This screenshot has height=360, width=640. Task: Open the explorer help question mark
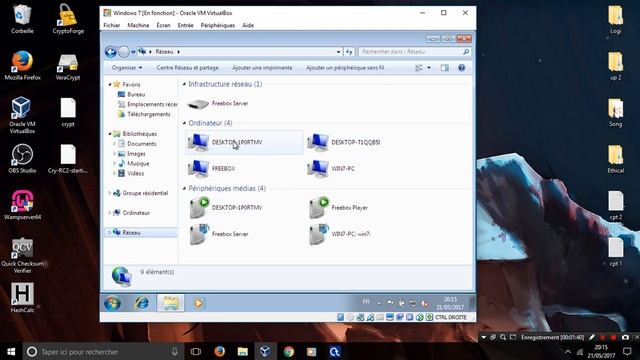462,68
